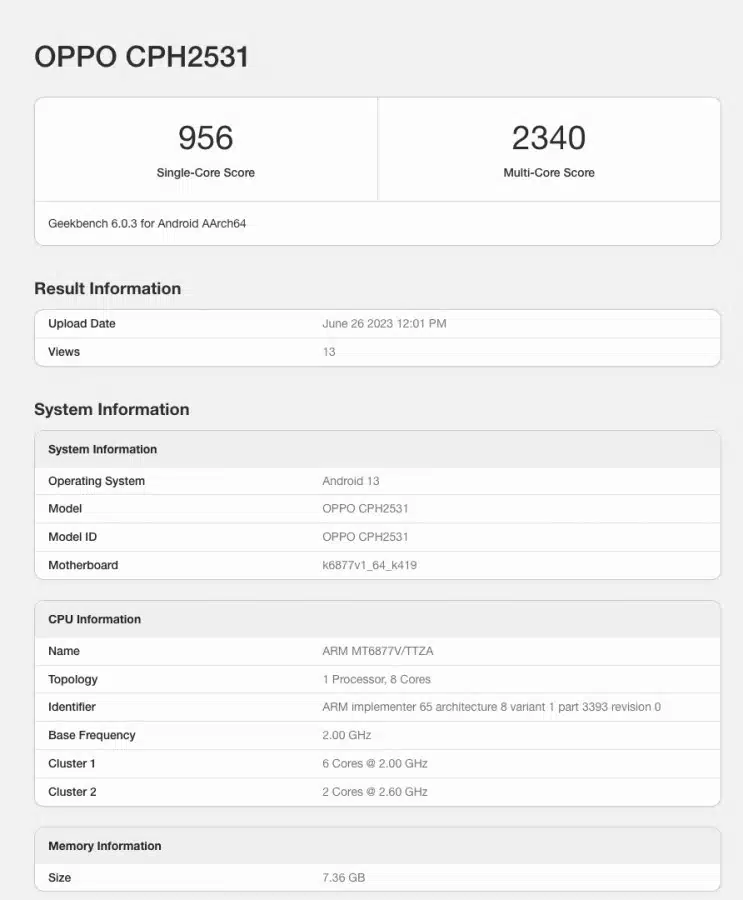Click the memory size value 7.36 GB
The width and height of the screenshot is (743, 900).
coord(343,878)
